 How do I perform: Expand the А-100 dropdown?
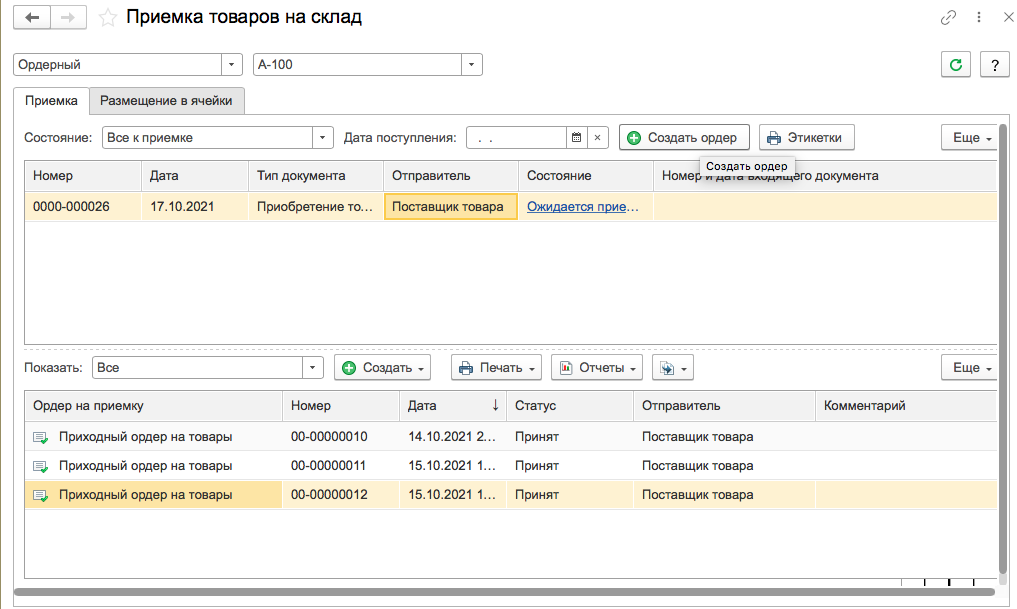(x=472, y=65)
